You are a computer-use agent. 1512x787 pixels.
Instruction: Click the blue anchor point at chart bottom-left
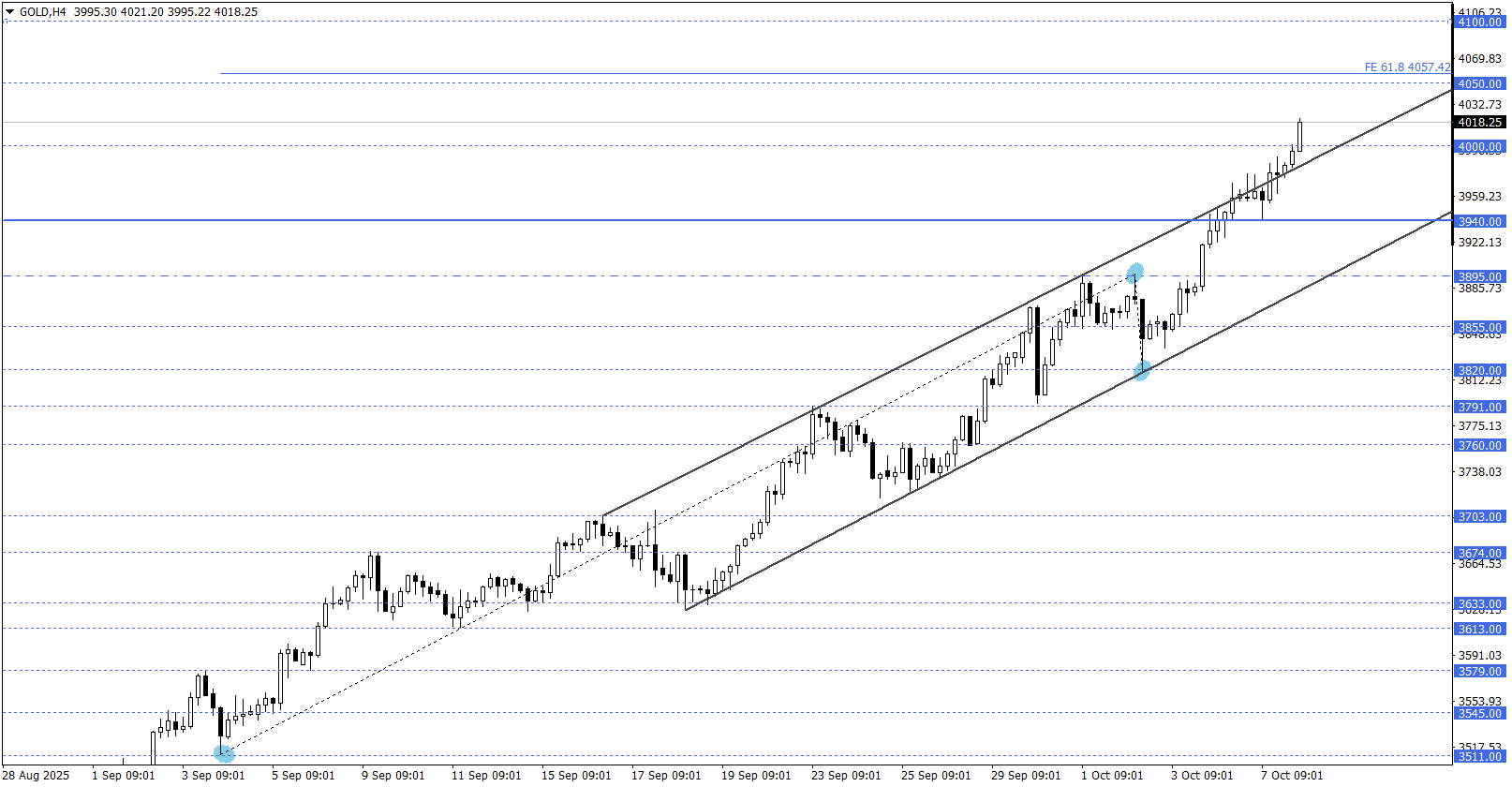coord(224,752)
